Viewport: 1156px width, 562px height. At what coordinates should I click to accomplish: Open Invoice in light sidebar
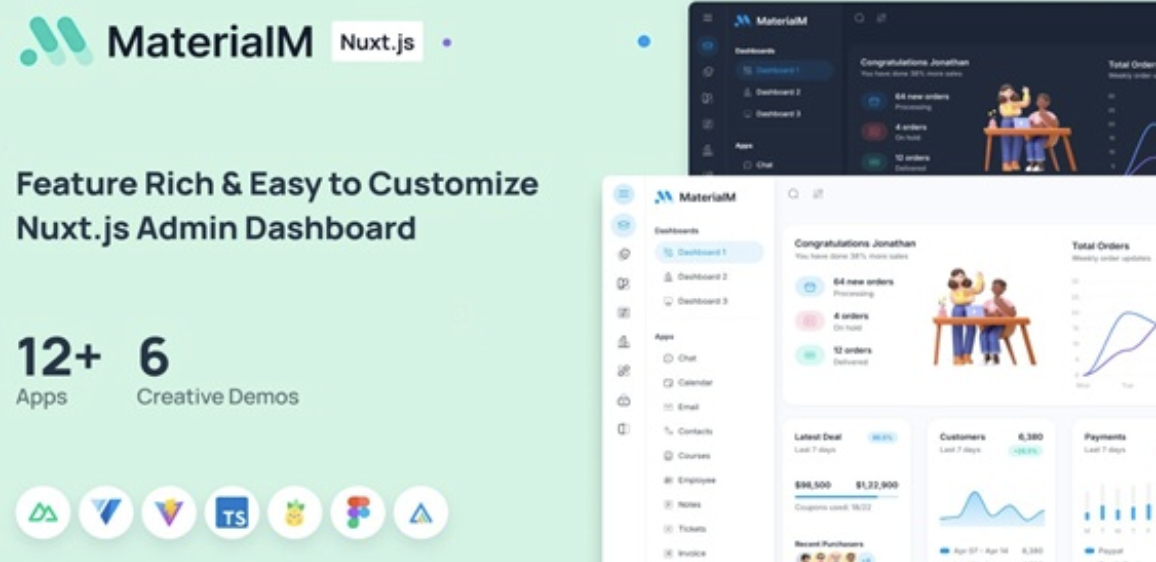coord(685,553)
